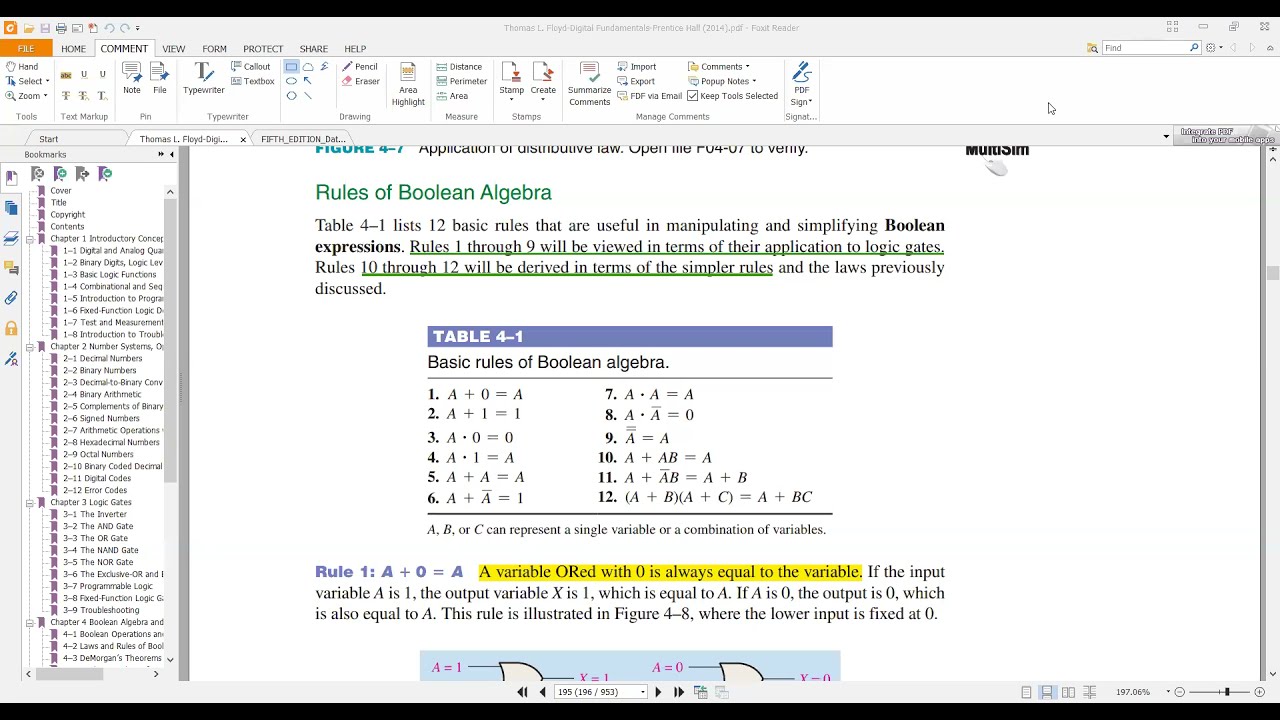This screenshot has width=1280, height=720.
Task: Click the zoom in plus button
Action: coord(1259,692)
